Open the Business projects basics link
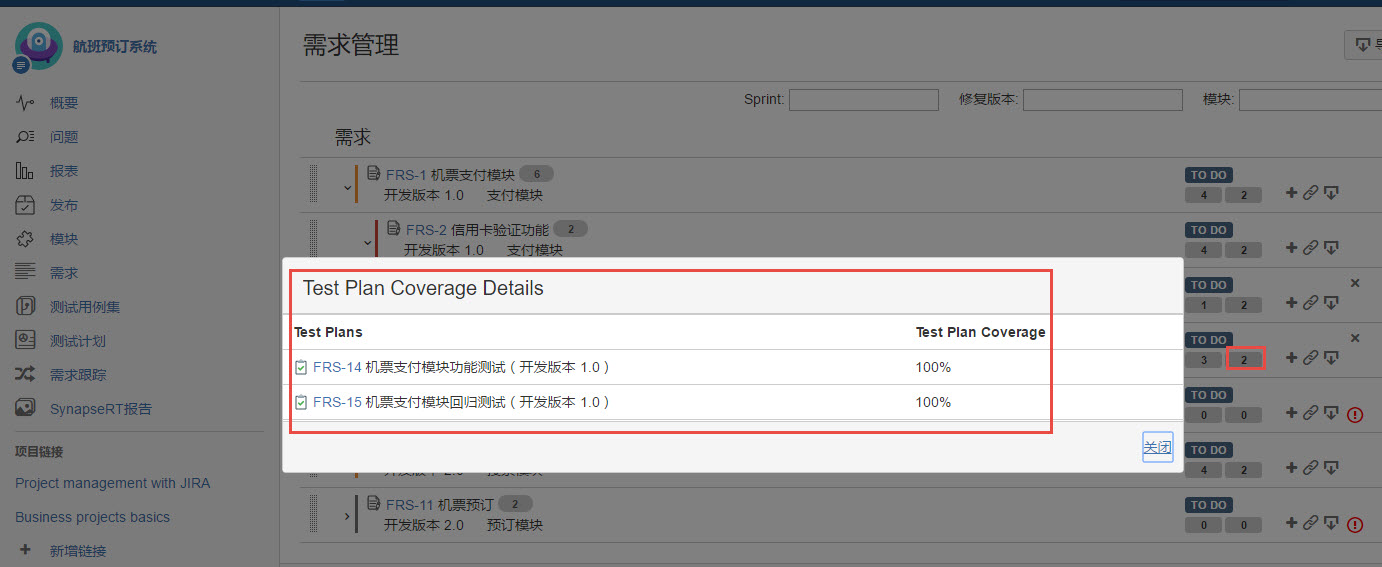 93,517
